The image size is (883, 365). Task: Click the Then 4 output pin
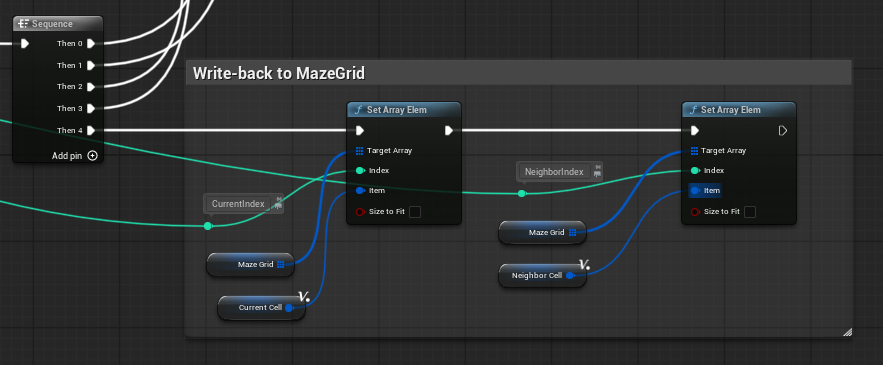coord(91,130)
